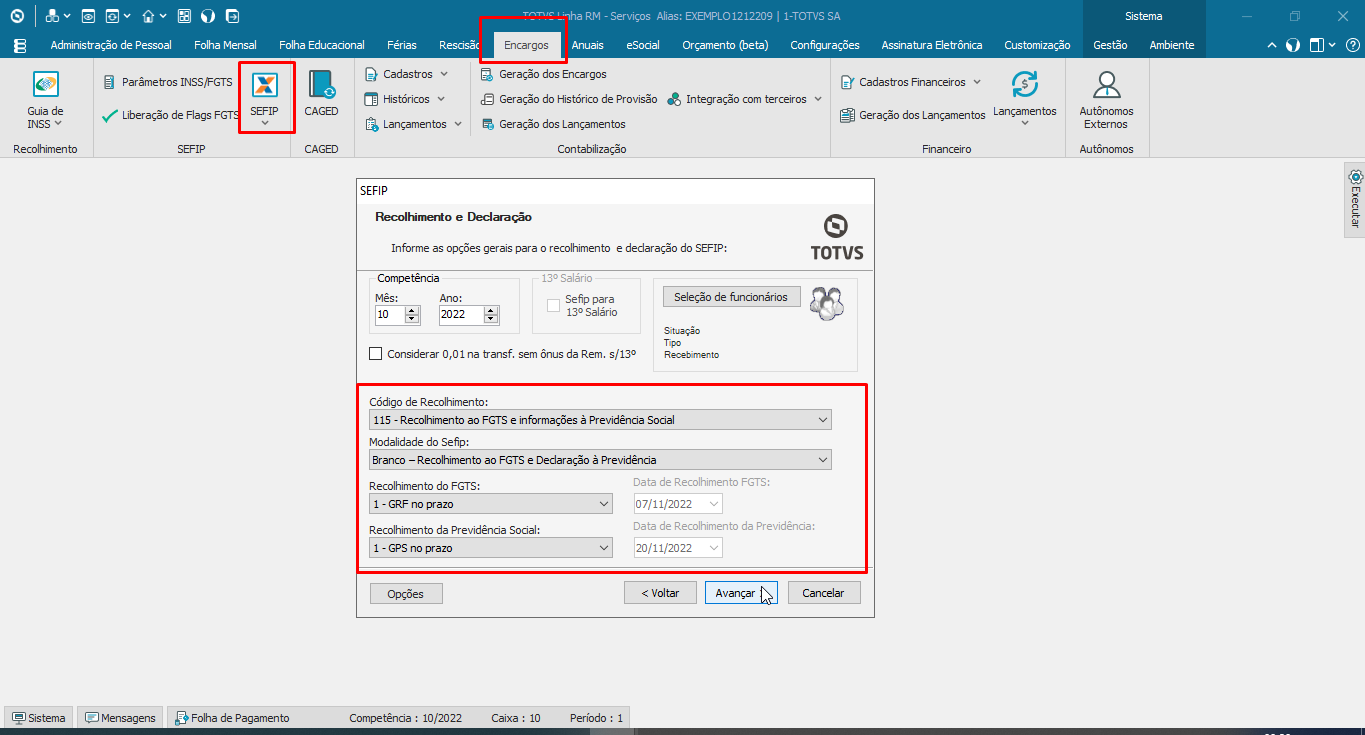Open Data de Recolhimento da Previdência dropdown
Screen dimensions: 1365x735
[714, 548]
